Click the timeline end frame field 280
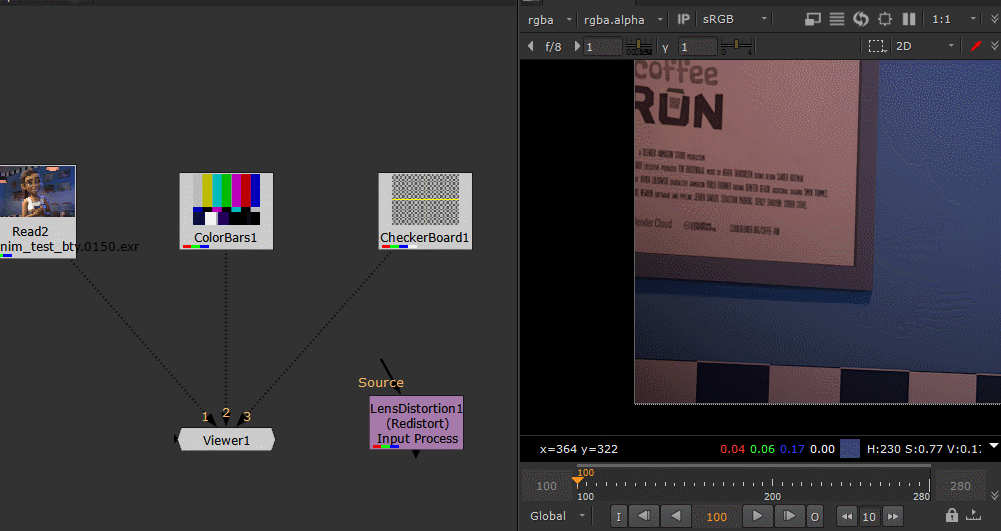Viewport: 1001px width, 531px height. (x=960, y=486)
